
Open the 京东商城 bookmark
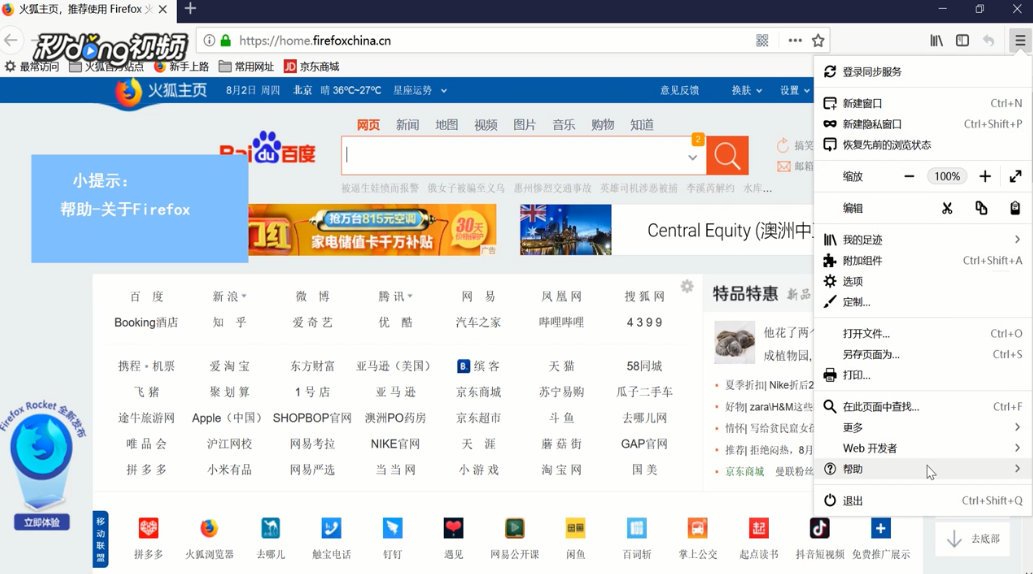pos(312,67)
